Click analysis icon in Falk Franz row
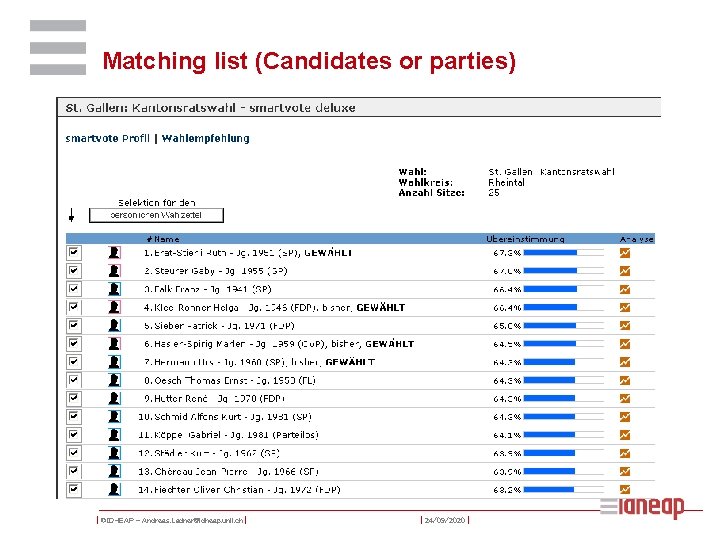 (x=625, y=289)
